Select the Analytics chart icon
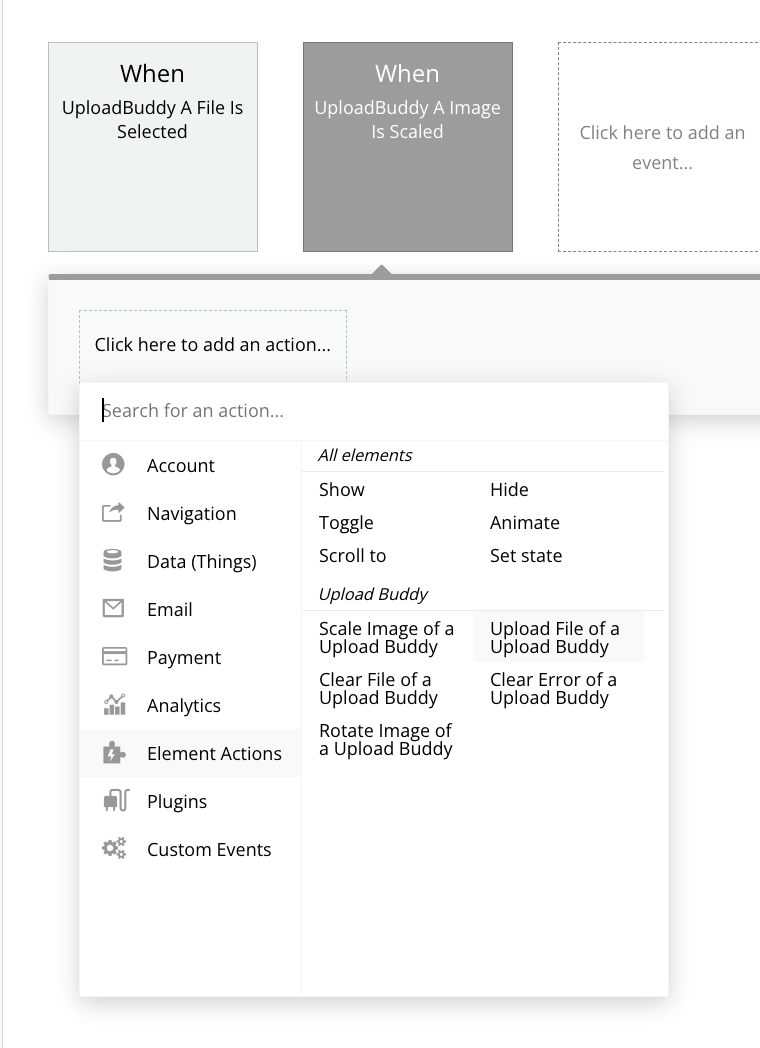Screen dimensions: 760x1048 114,704
